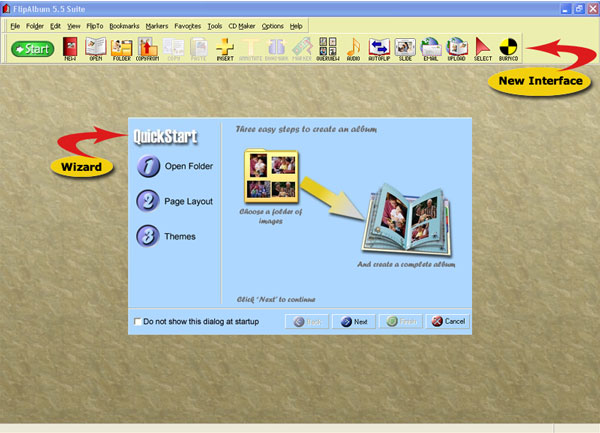This screenshot has width=600, height=433.
Task: Click the AUDIO music note icon
Action: [353, 49]
